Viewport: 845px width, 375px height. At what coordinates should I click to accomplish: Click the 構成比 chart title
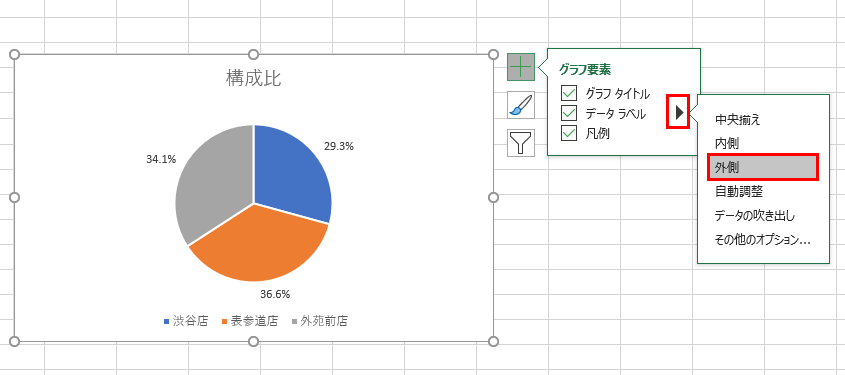pos(253,79)
